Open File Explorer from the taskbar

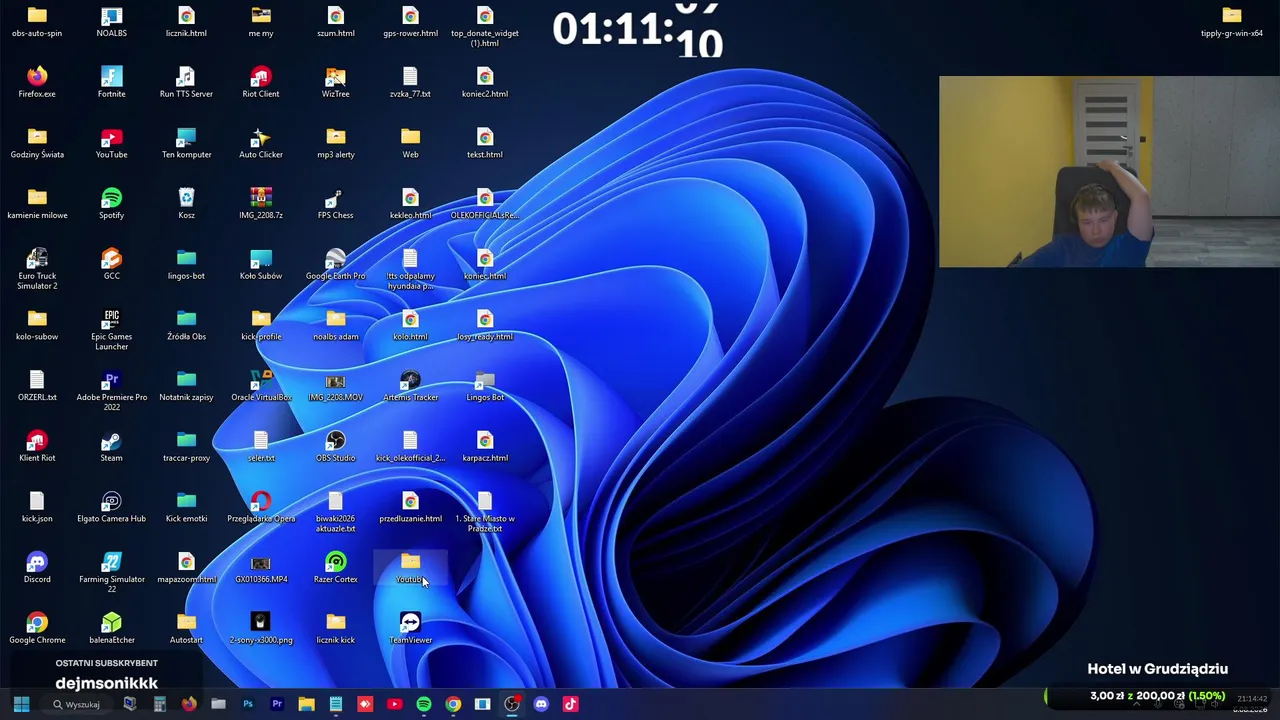pyautogui.click(x=306, y=704)
